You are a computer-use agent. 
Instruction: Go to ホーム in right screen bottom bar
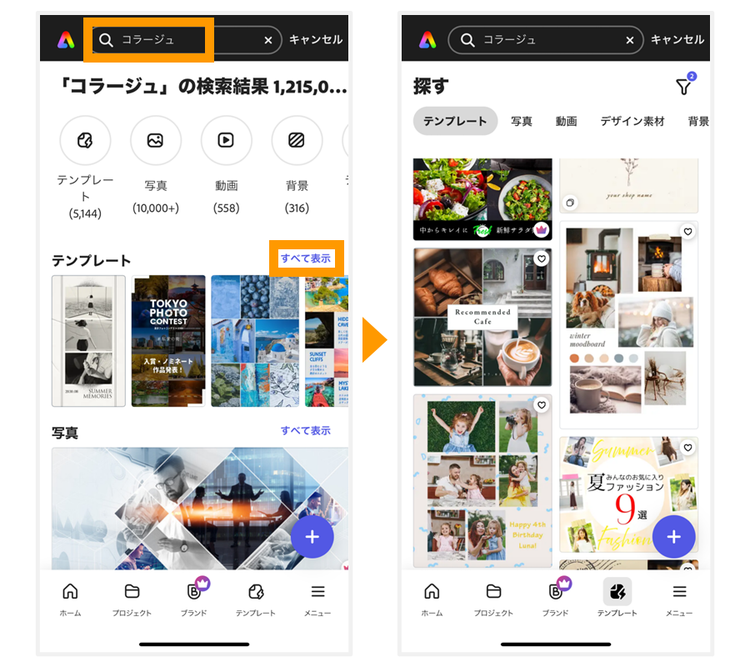432,599
